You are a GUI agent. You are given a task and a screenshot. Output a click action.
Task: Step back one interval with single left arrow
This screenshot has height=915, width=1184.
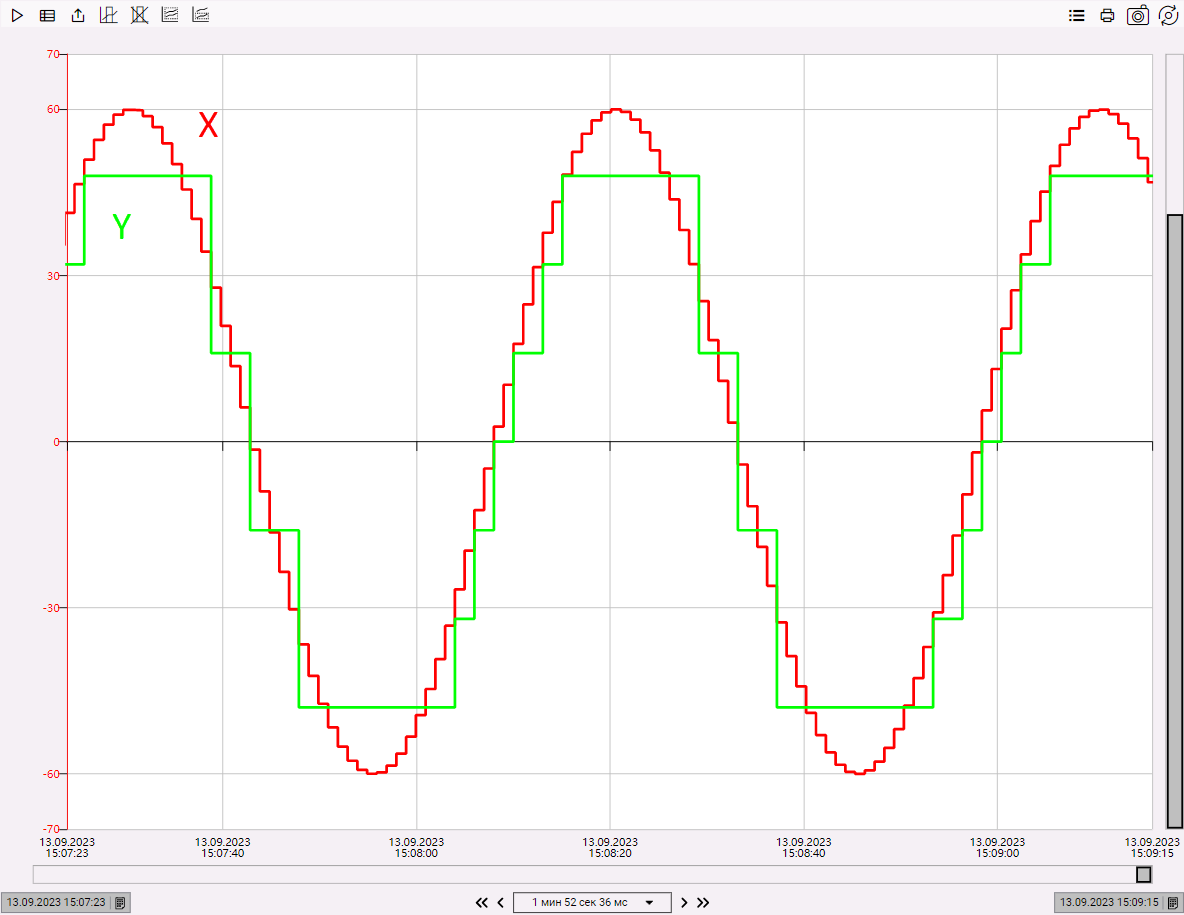point(501,902)
